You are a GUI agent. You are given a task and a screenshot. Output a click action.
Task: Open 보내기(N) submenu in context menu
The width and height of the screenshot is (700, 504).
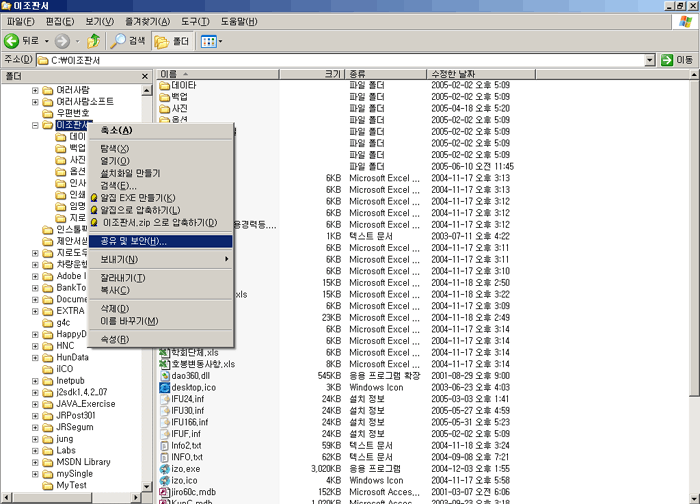pos(123,259)
